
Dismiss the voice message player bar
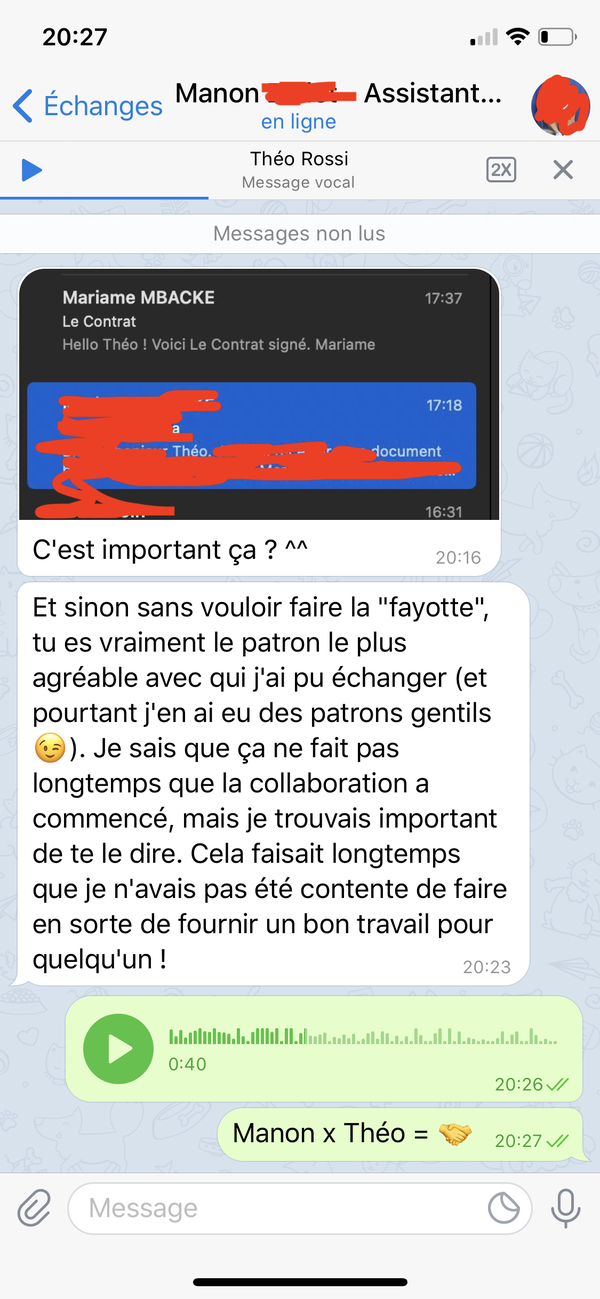(563, 170)
